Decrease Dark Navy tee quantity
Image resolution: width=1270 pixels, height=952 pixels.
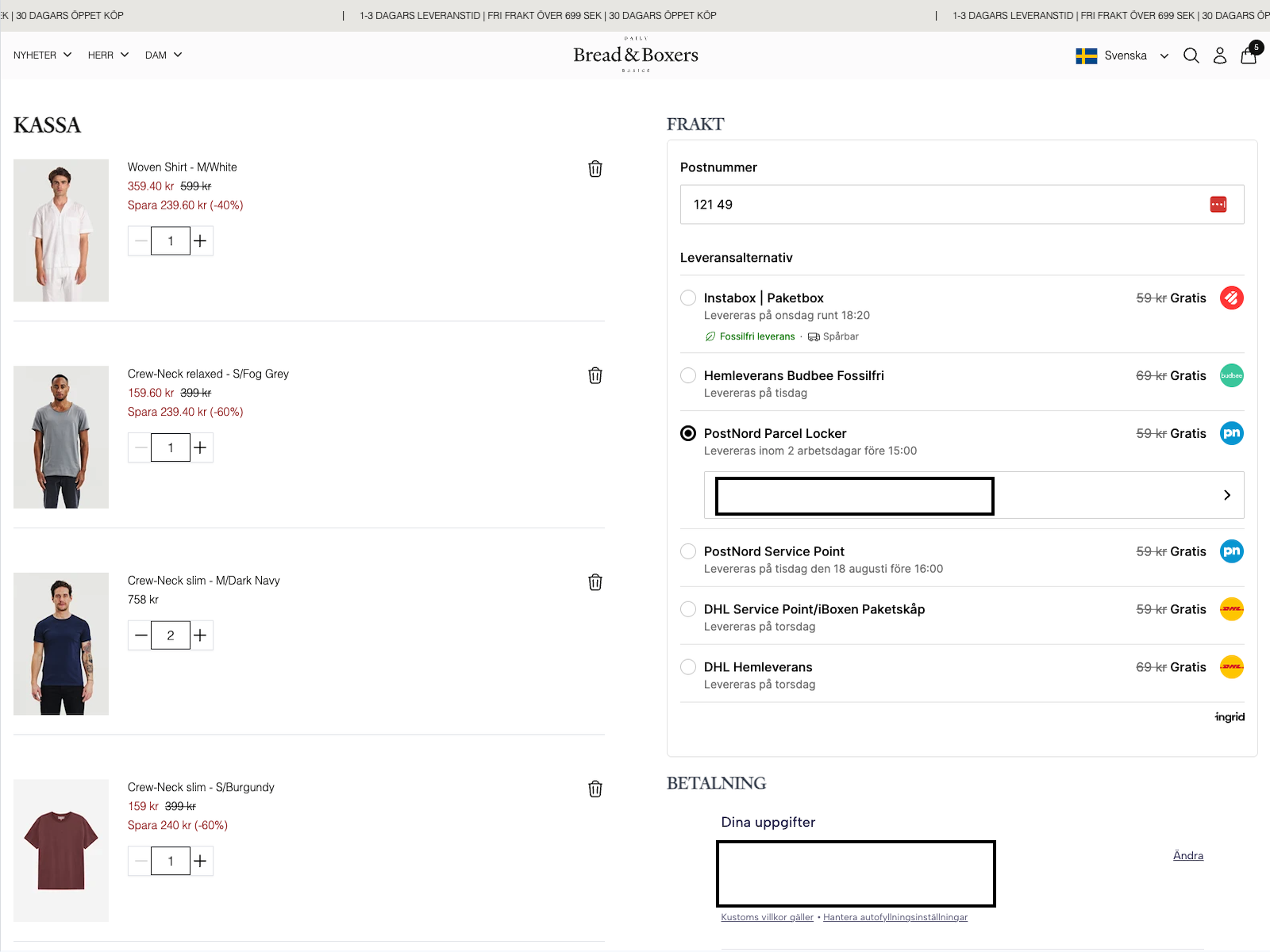point(140,635)
